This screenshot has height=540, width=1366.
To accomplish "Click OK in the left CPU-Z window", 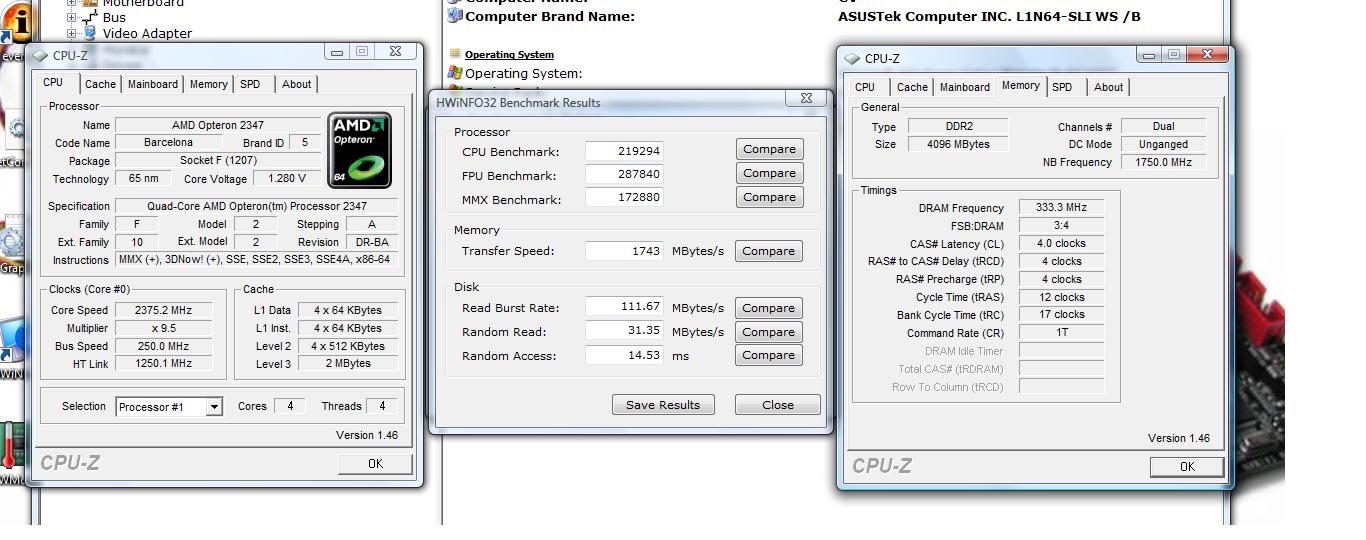I will pyautogui.click(x=375, y=463).
